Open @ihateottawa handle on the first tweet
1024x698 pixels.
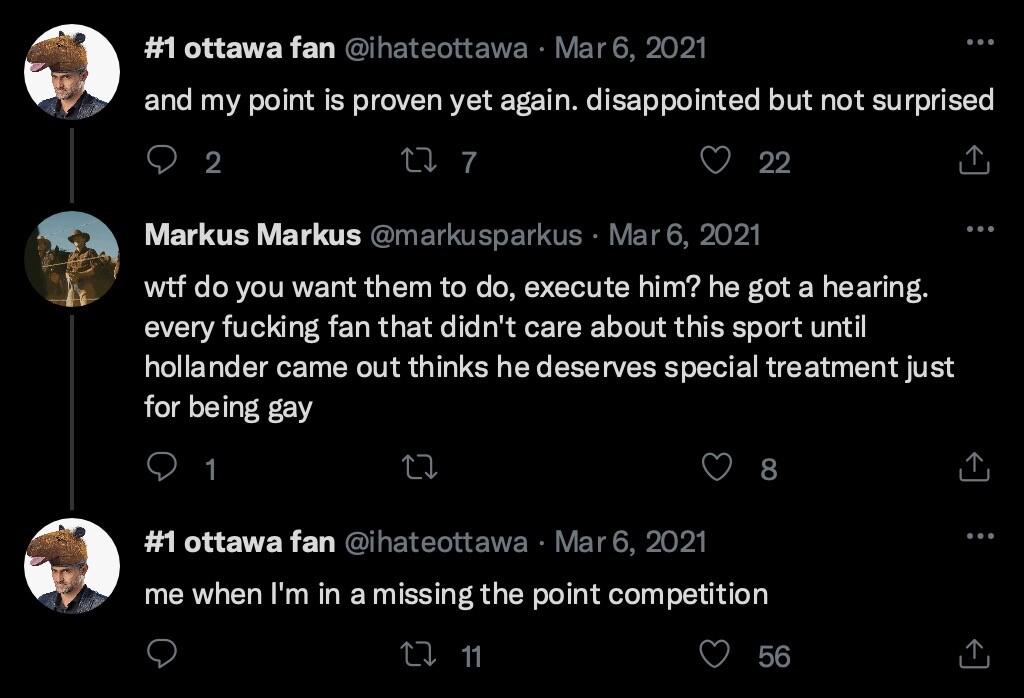[437, 46]
